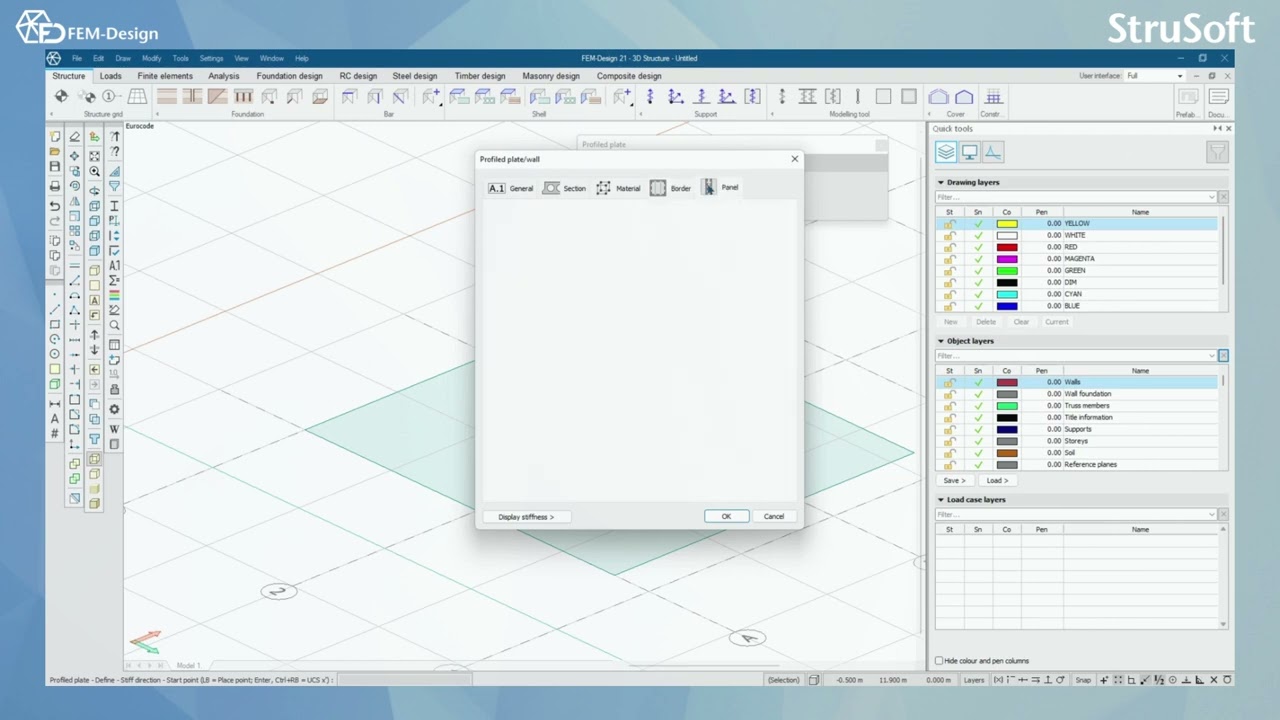The height and width of the screenshot is (720, 1280).
Task: Select the grid plane tool in the ribbon
Action: [x=137, y=97]
